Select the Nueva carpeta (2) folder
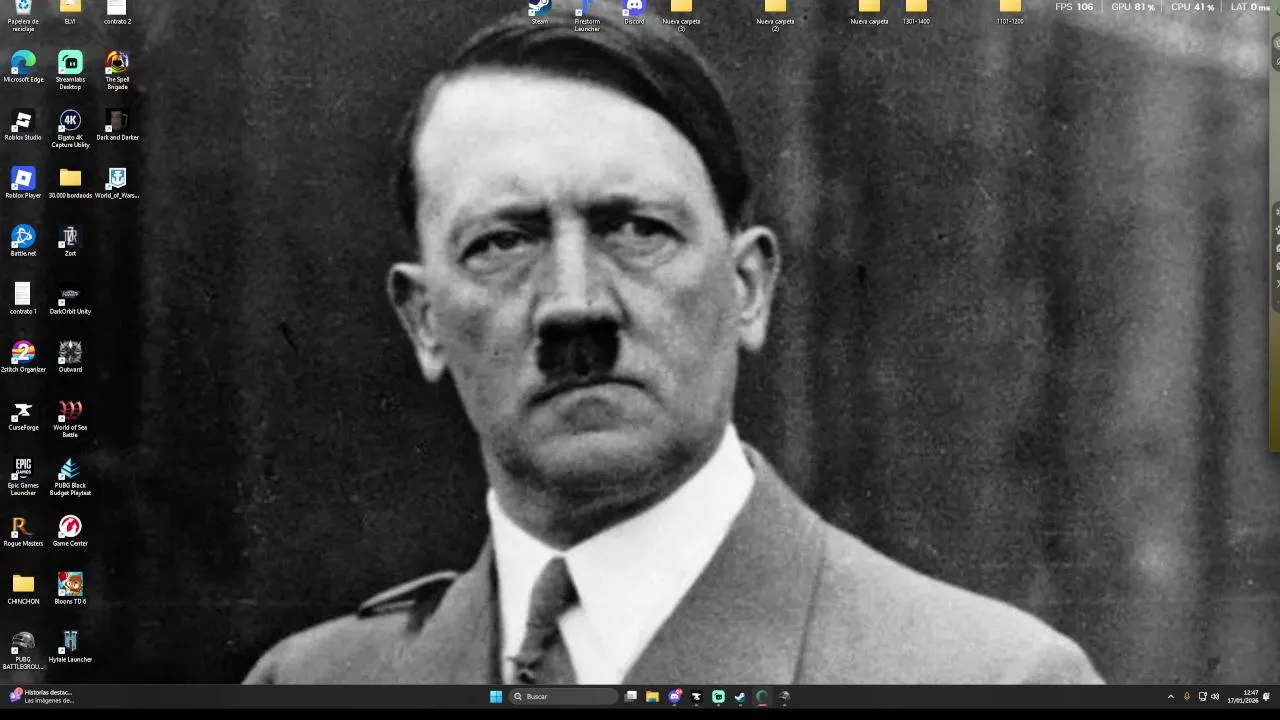 coord(775,15)
